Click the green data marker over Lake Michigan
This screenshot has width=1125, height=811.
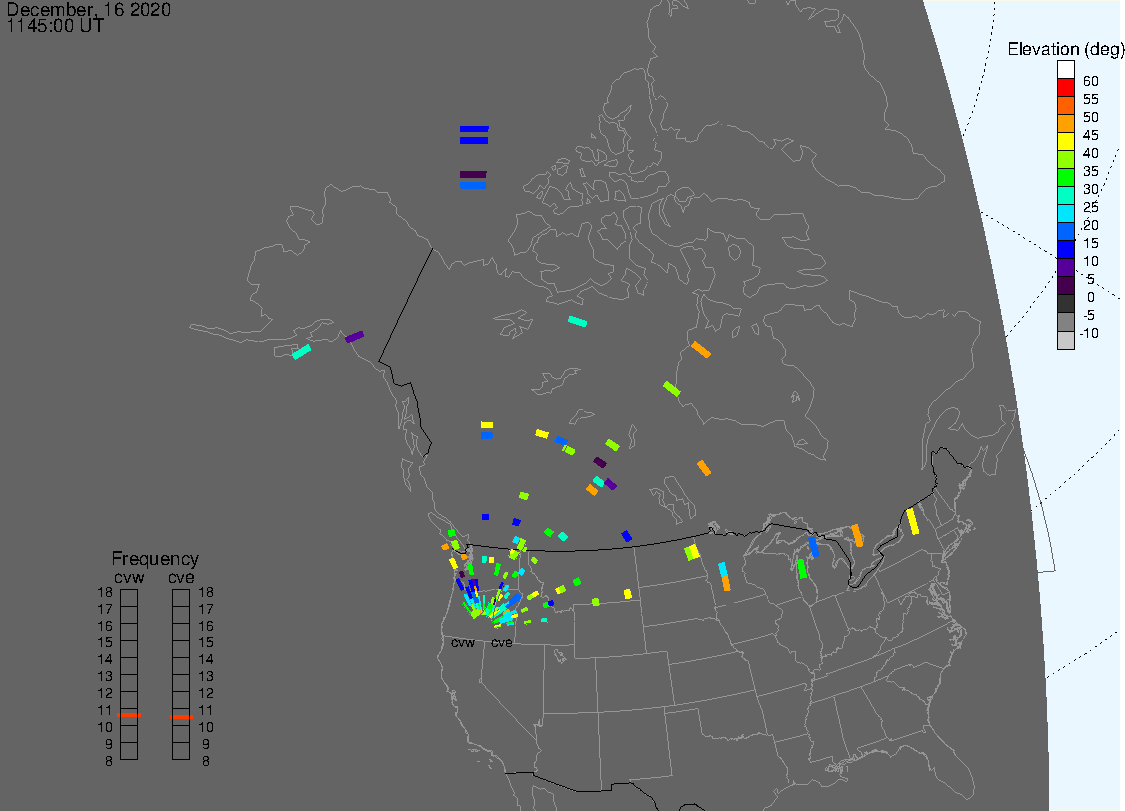tap(802, 569)
